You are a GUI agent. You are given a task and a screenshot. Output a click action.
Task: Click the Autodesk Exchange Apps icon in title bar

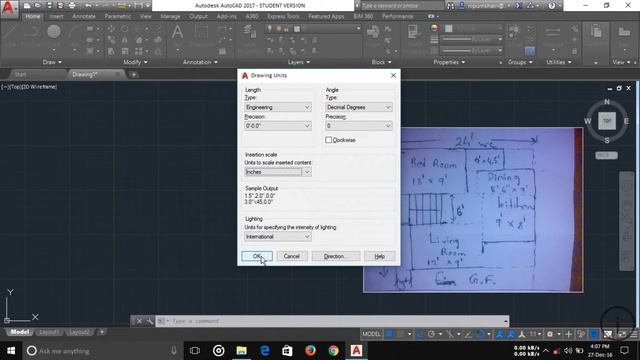519,6
